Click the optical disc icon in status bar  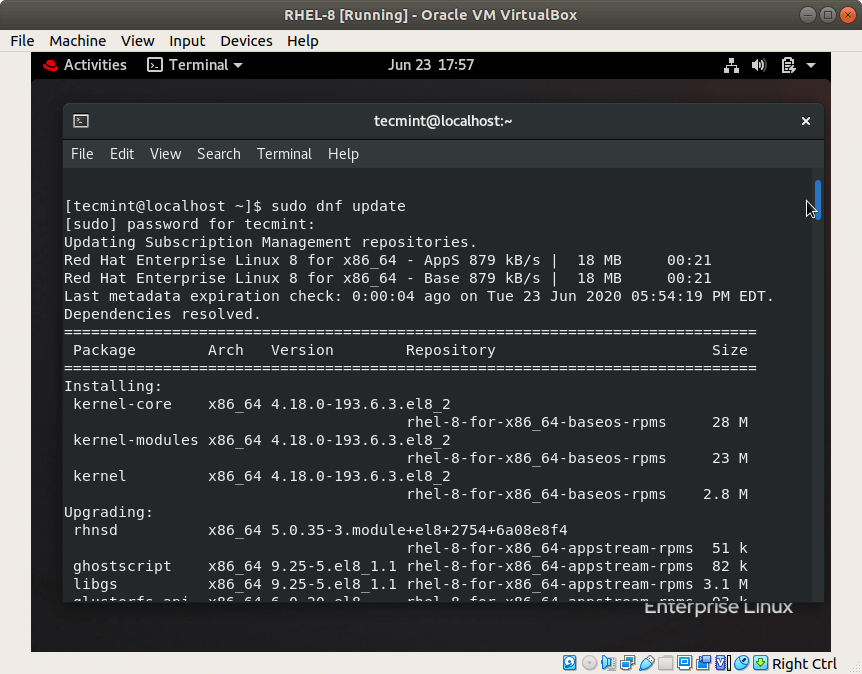pyautogui.click(x=590, y=663)
